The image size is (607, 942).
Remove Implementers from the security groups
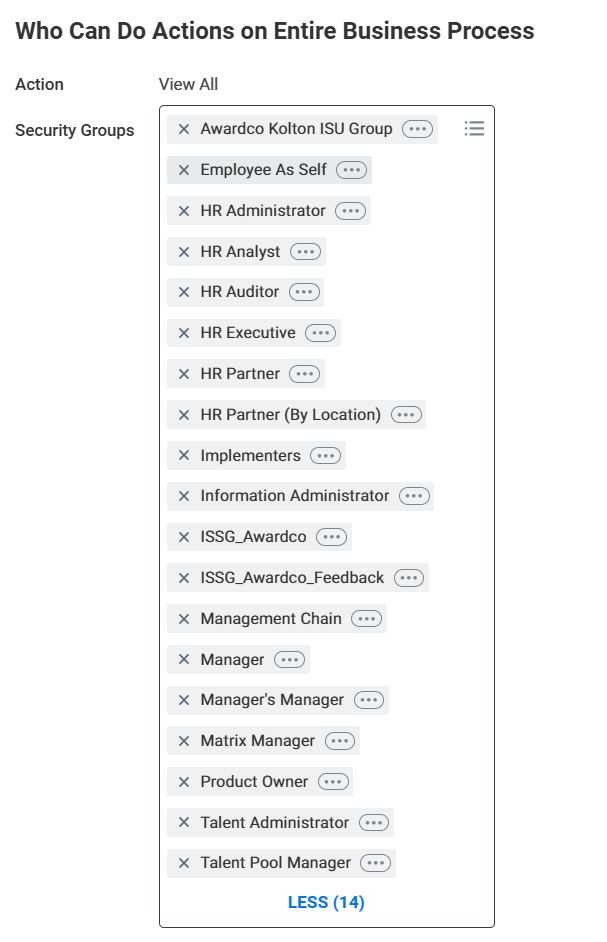click(x=184, y=456)
